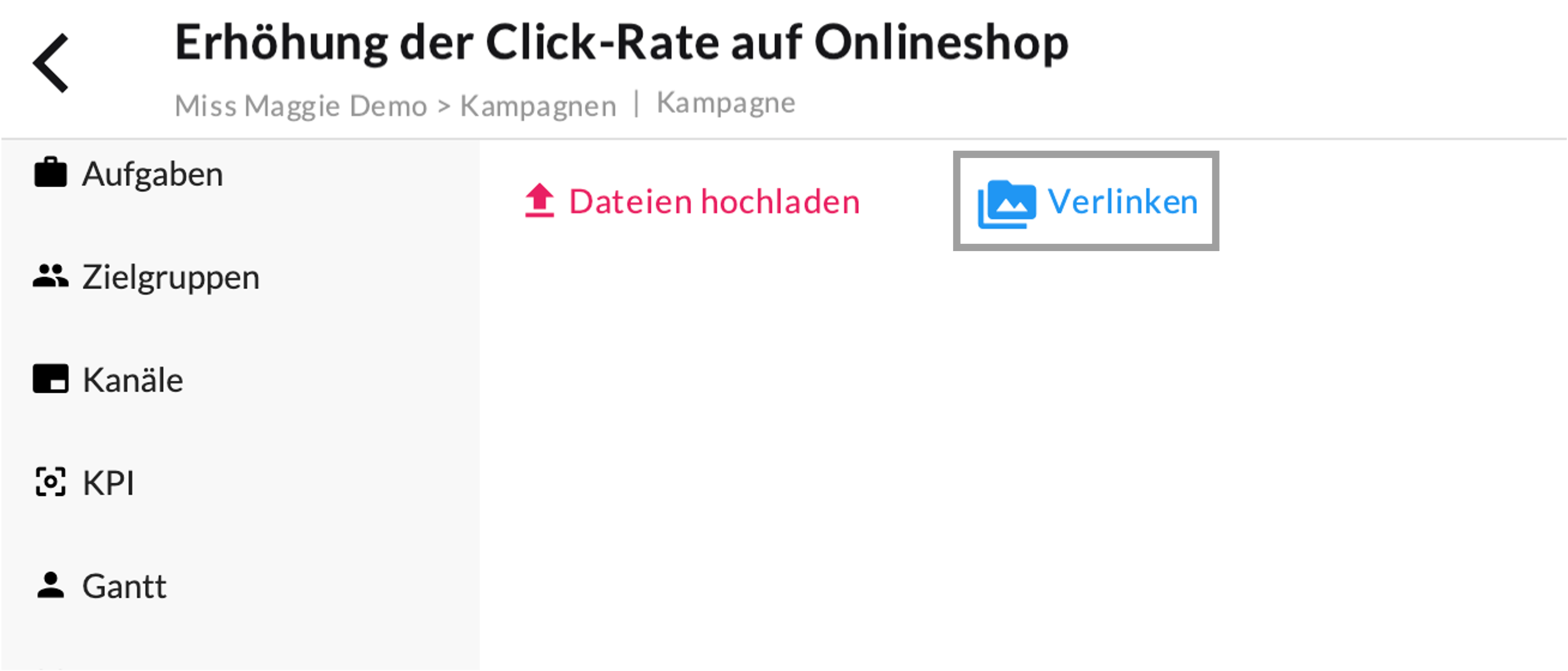
Task: Open the Aufgaben section
Action: [x=241, y=174]
